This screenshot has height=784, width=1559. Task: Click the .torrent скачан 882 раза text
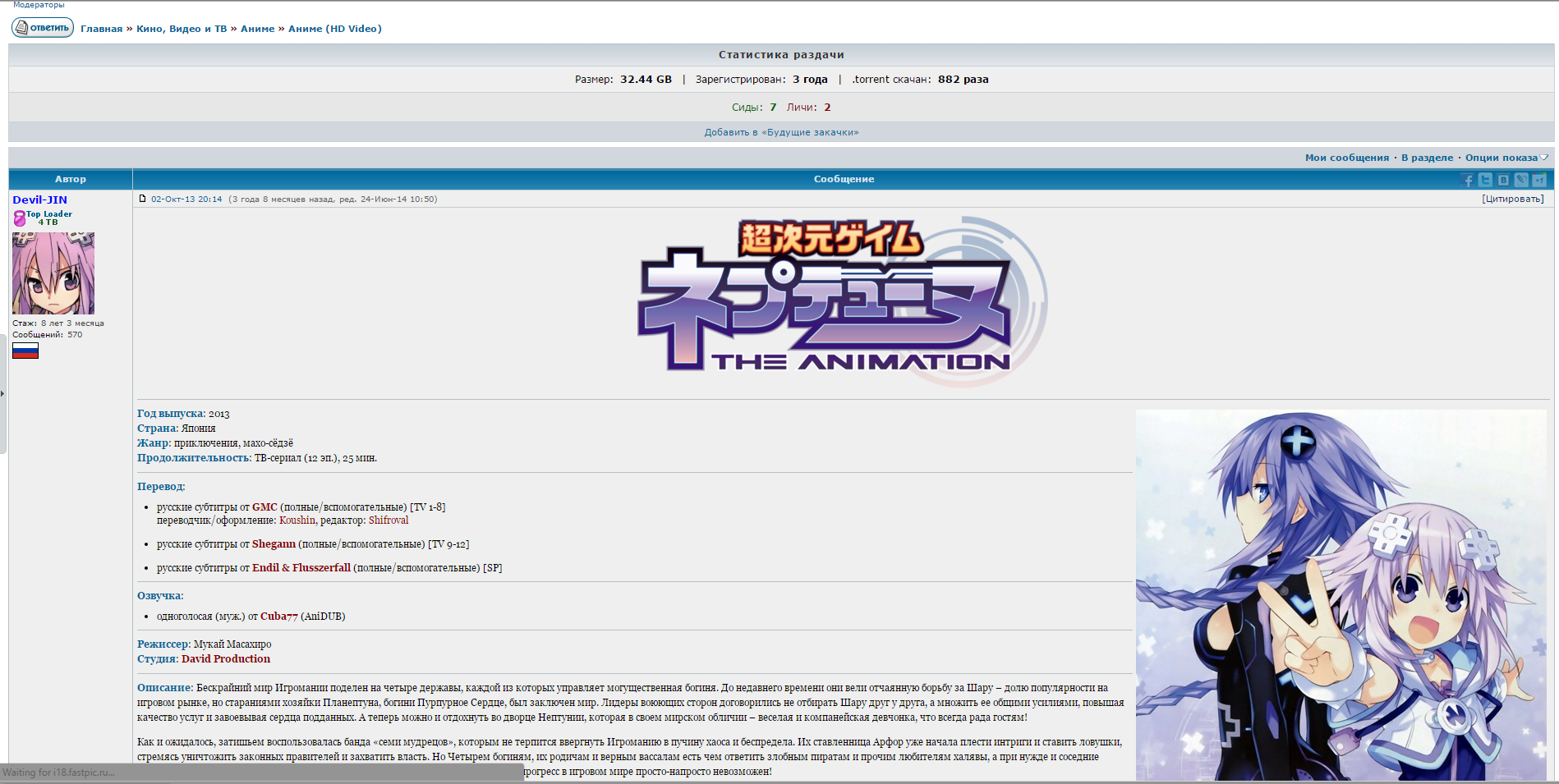920,80
